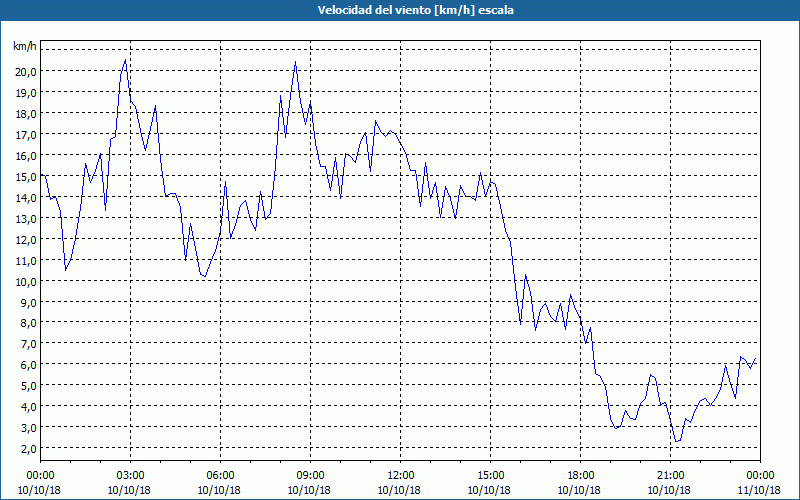Screen dimensions: 800x500
Task: Click the '2,0' y-axis value
Action: point(29,448)
